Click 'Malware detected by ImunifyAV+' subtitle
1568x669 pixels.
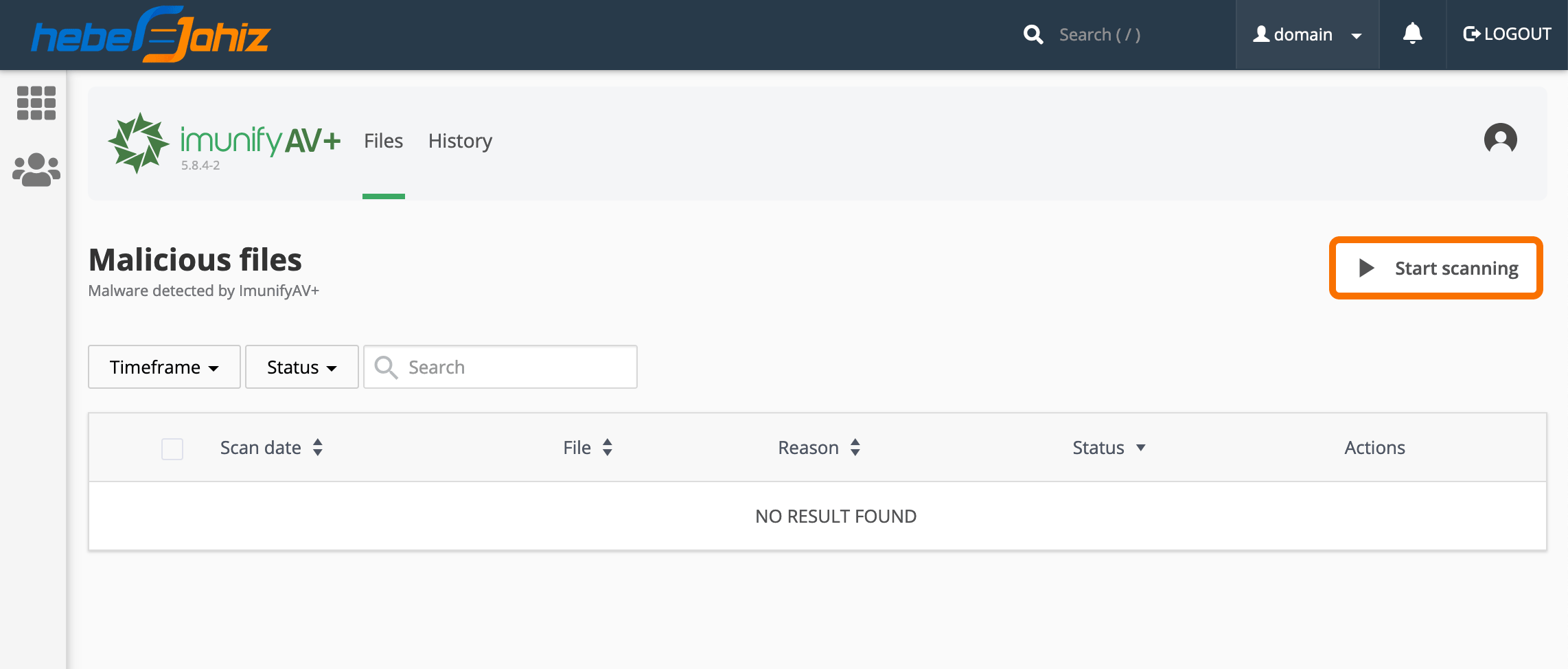tap(204, 291)
